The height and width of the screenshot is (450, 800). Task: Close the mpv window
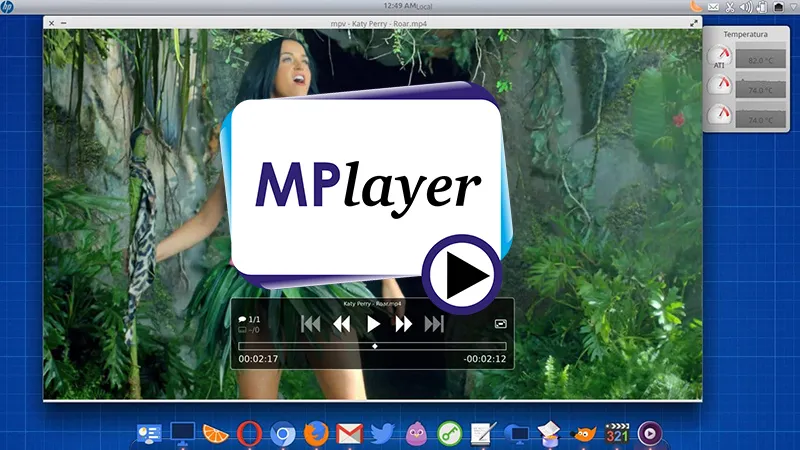52,23
